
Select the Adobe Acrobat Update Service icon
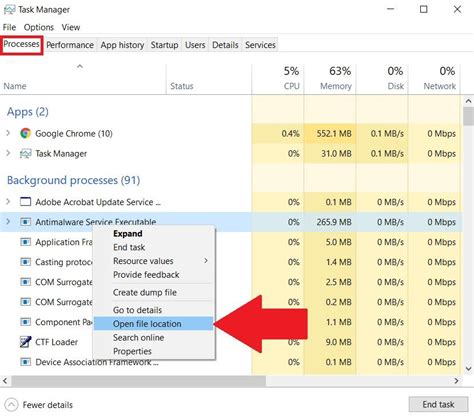25,202
